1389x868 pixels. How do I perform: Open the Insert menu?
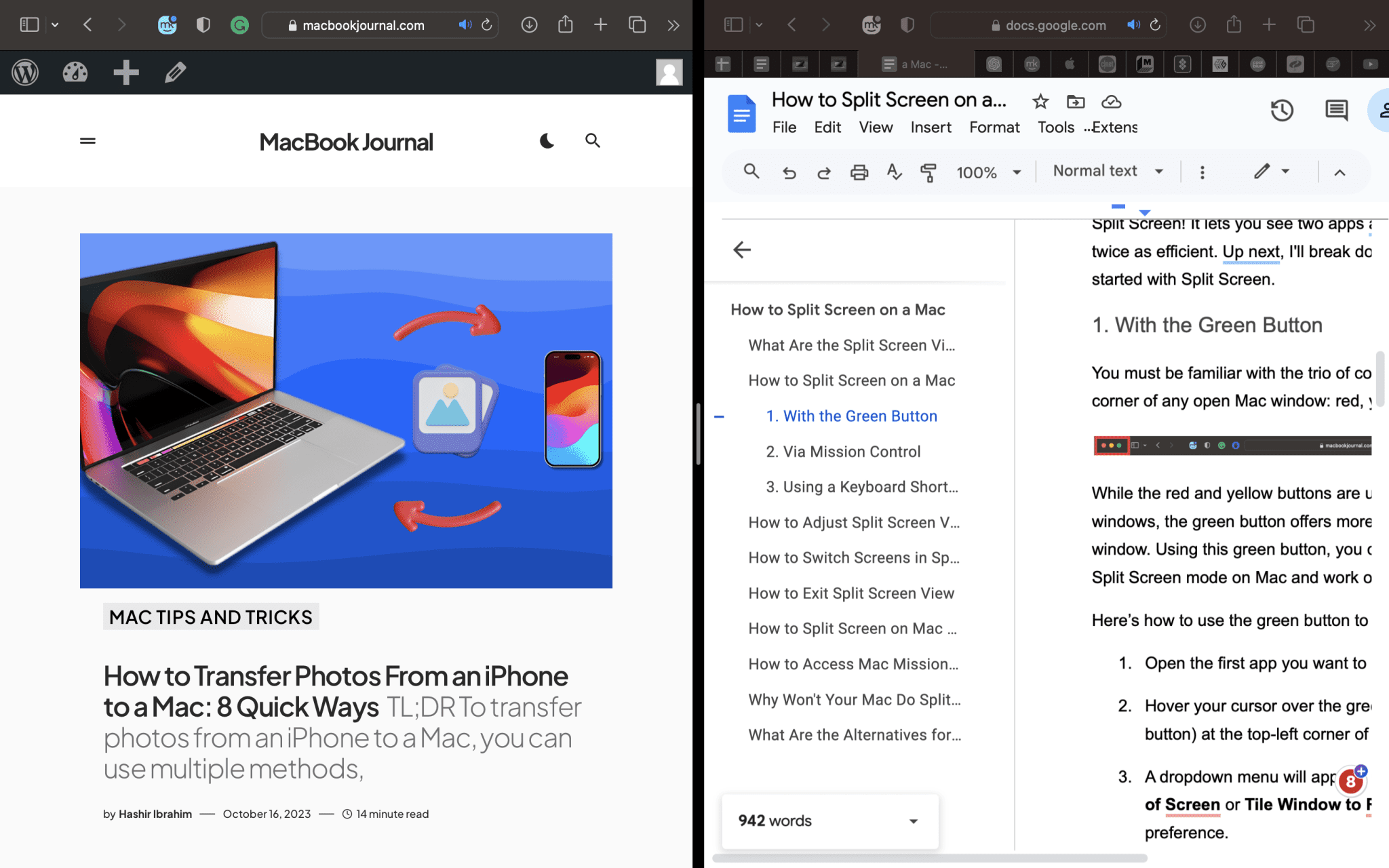click(x=931, y=127)
